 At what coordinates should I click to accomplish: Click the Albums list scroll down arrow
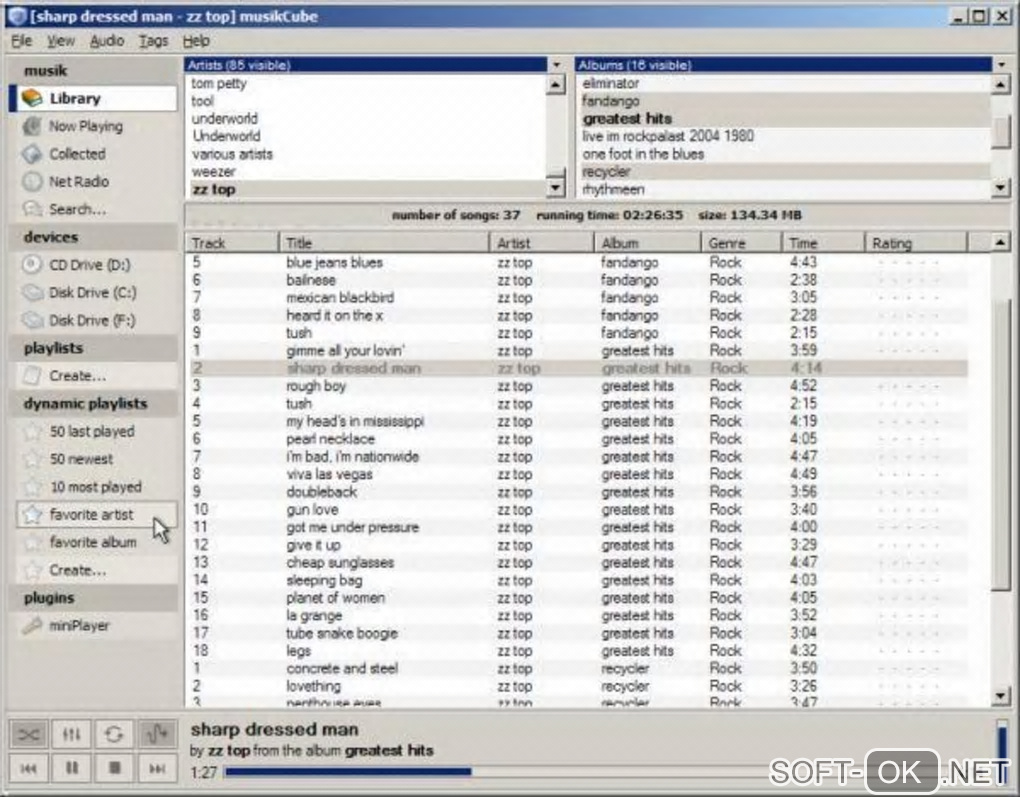[1000, 189]
